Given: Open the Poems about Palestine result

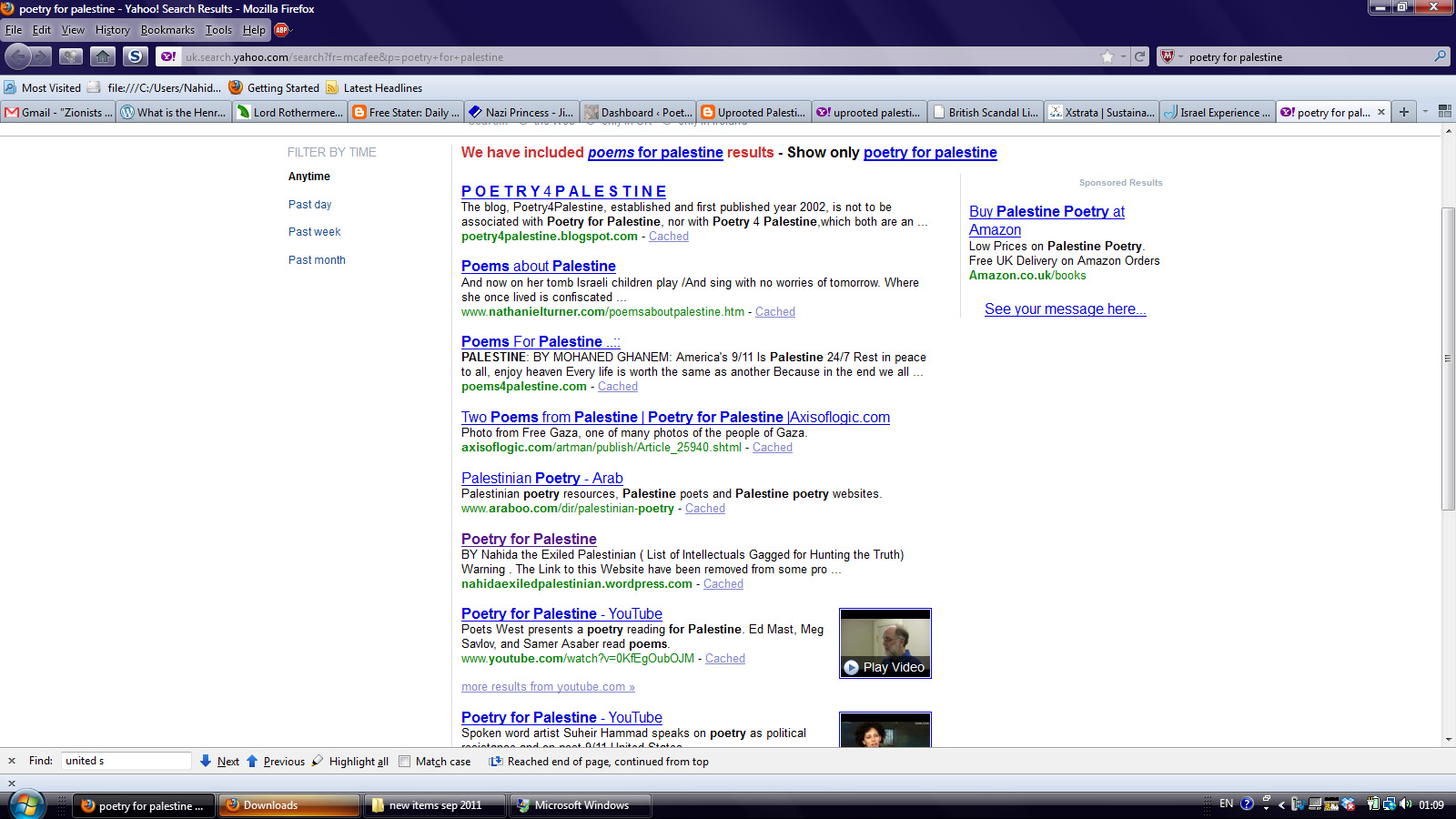Looking at the screenshot, I should pyautogui.click(x=538, y=266).
